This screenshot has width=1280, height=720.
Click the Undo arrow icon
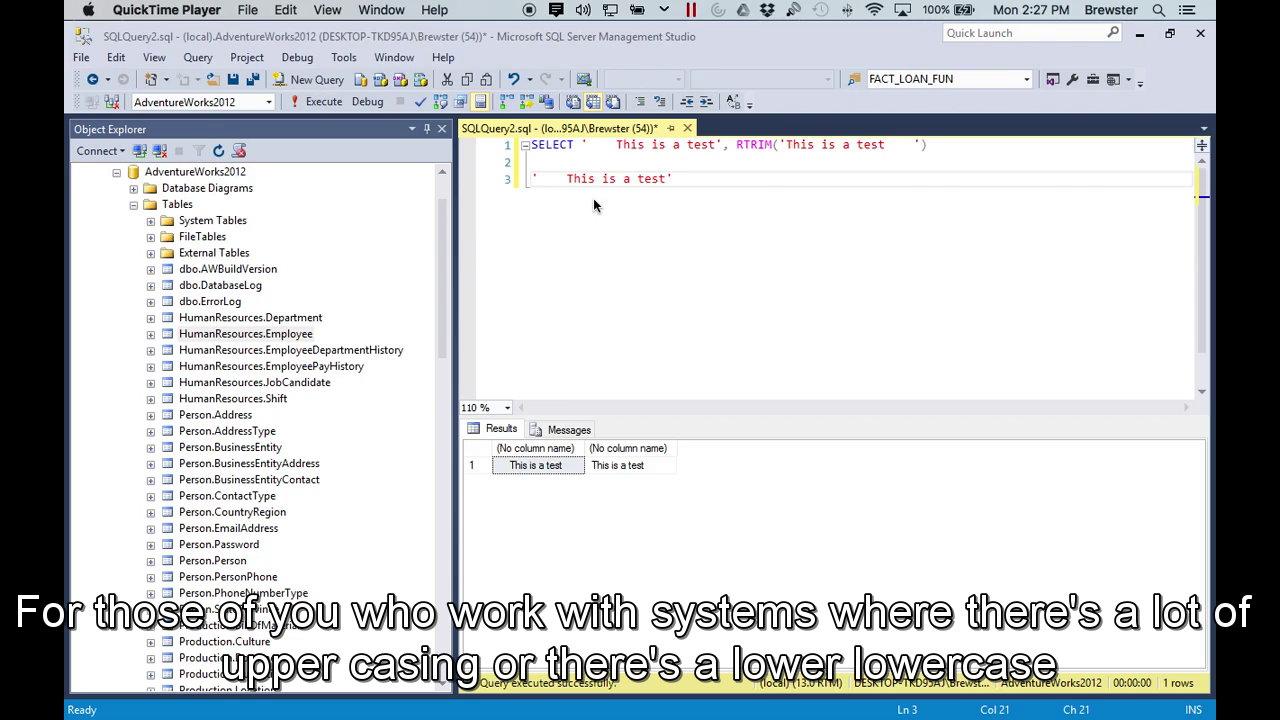[513, 80]
